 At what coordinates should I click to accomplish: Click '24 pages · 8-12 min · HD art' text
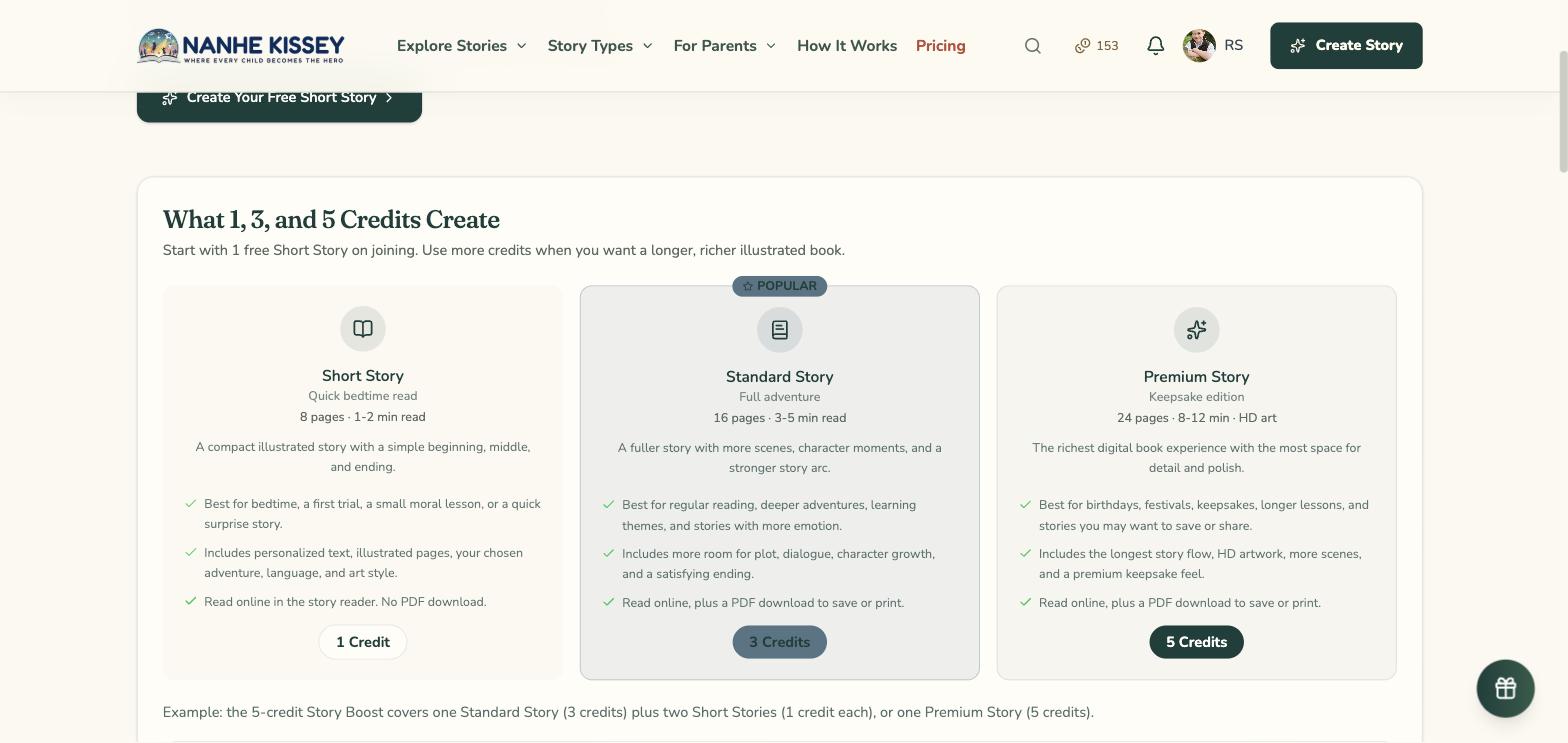point(1196,418)
